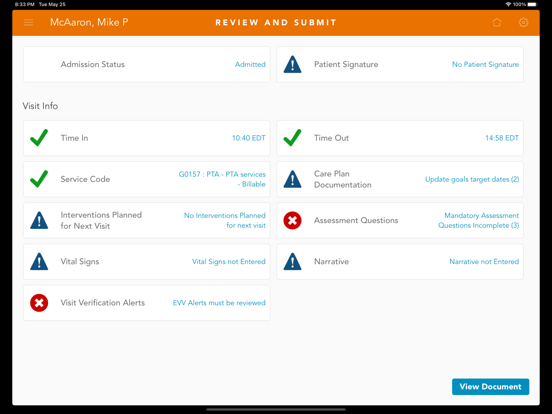Click the Time In green checkmark

click(39, 138)
